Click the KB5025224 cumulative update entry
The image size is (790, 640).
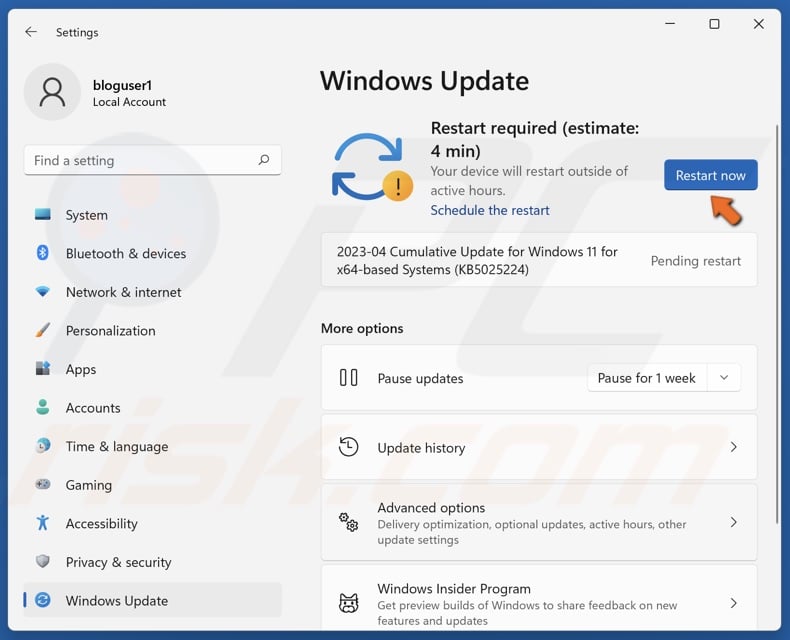[x=539, y=260]
